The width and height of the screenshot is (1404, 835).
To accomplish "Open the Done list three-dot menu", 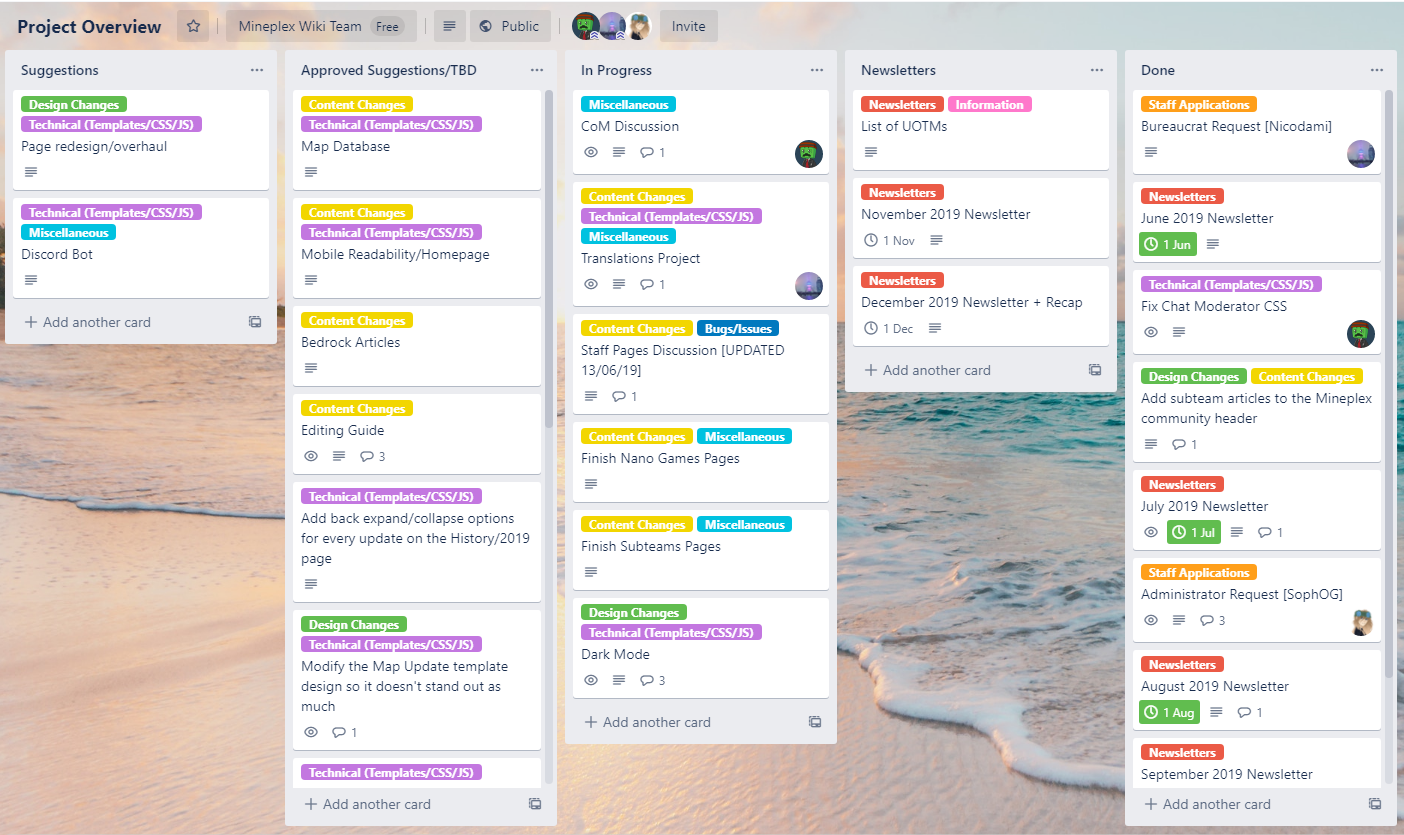I will coord(1377,70).
